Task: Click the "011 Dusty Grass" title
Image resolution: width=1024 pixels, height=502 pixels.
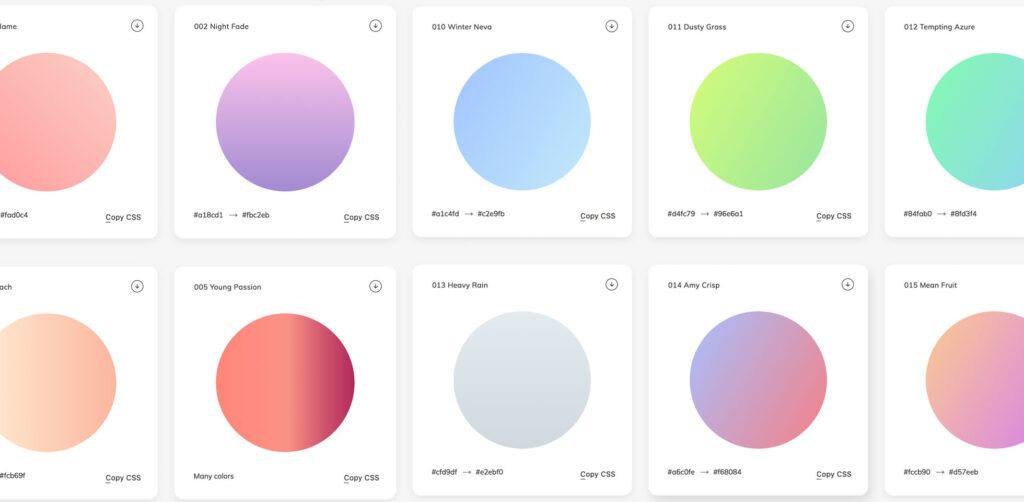Action: (697, 27)
